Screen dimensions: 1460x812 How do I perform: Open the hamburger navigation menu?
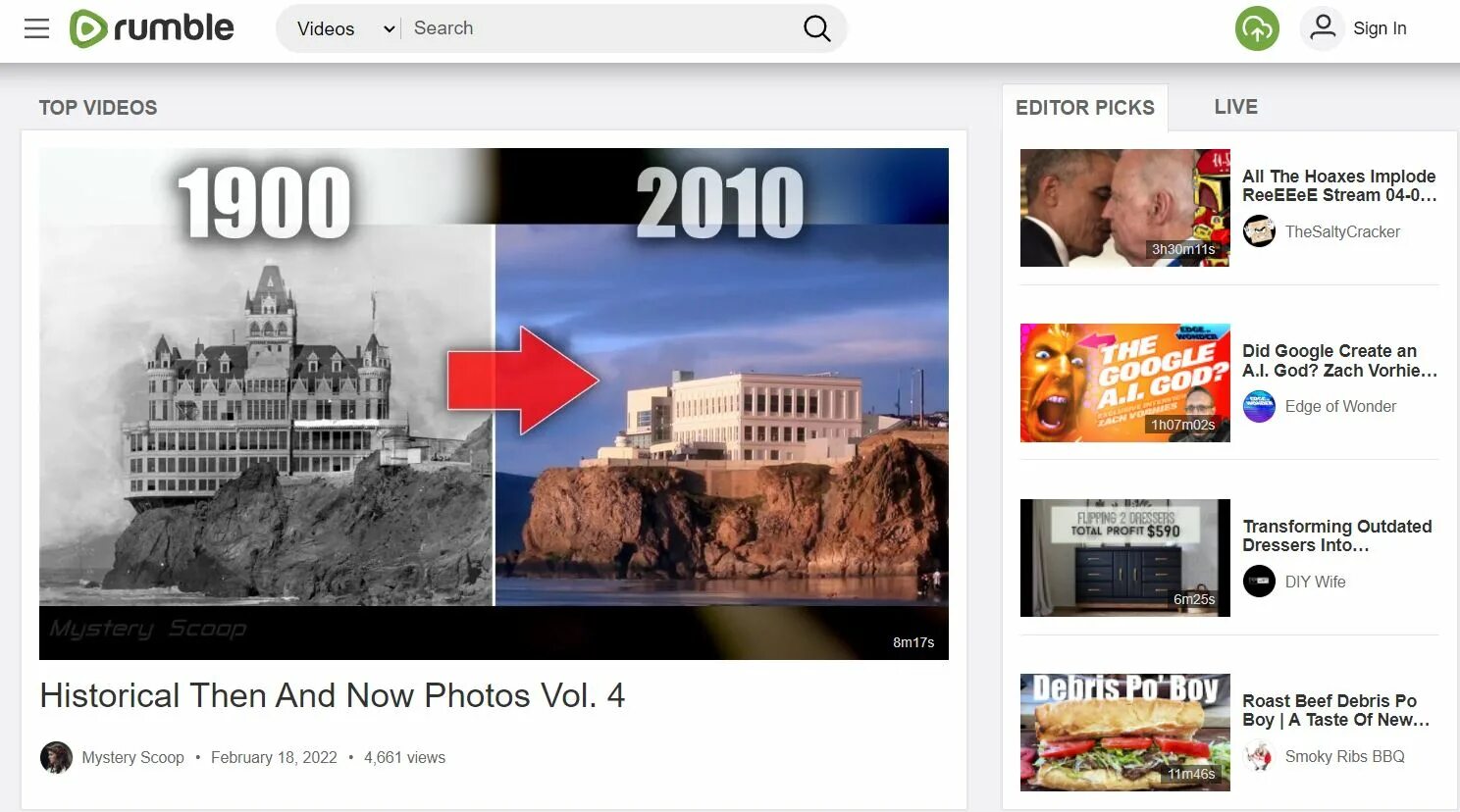pos(36,28)
